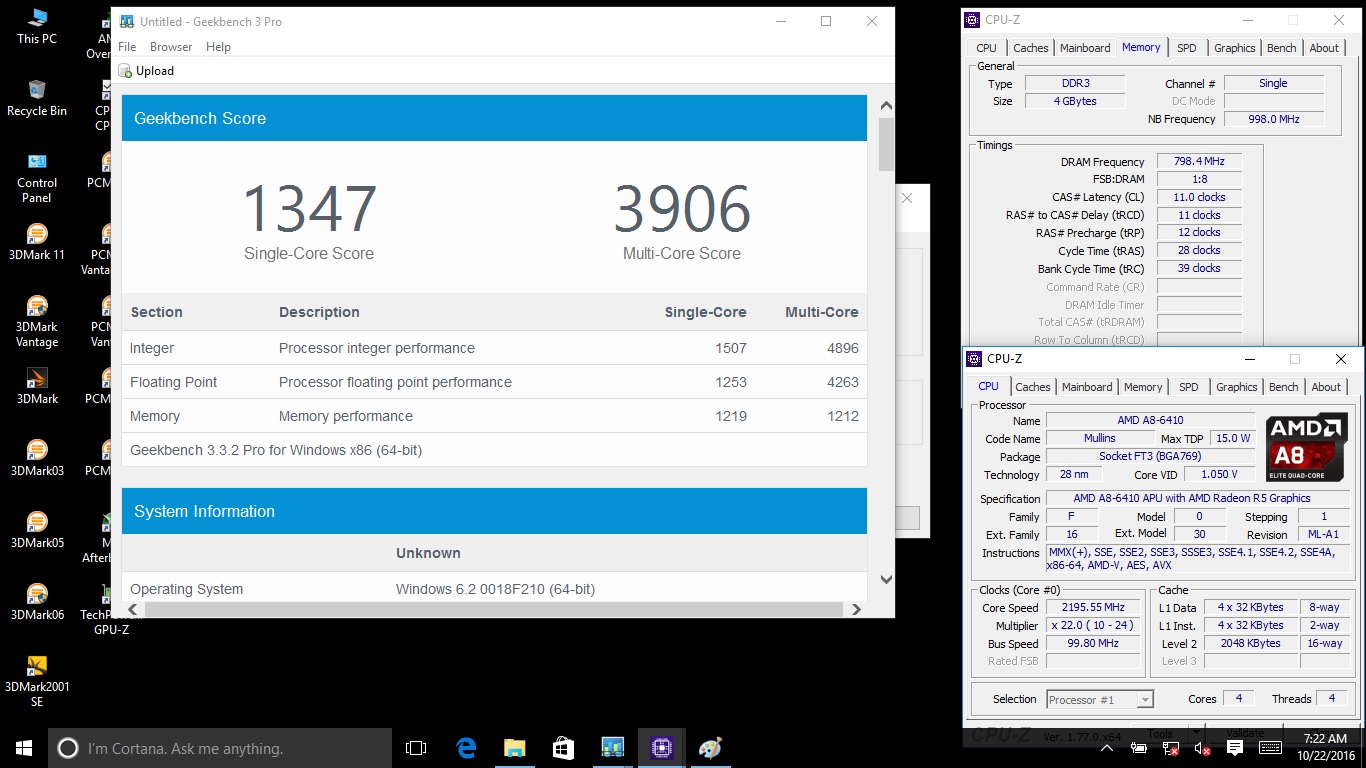Image resolution: width=1366 pixels, height=768 pixels.
Task: Click the Operating System row in Geekbench
Action: pyautogui.click(x=494, y=589)
